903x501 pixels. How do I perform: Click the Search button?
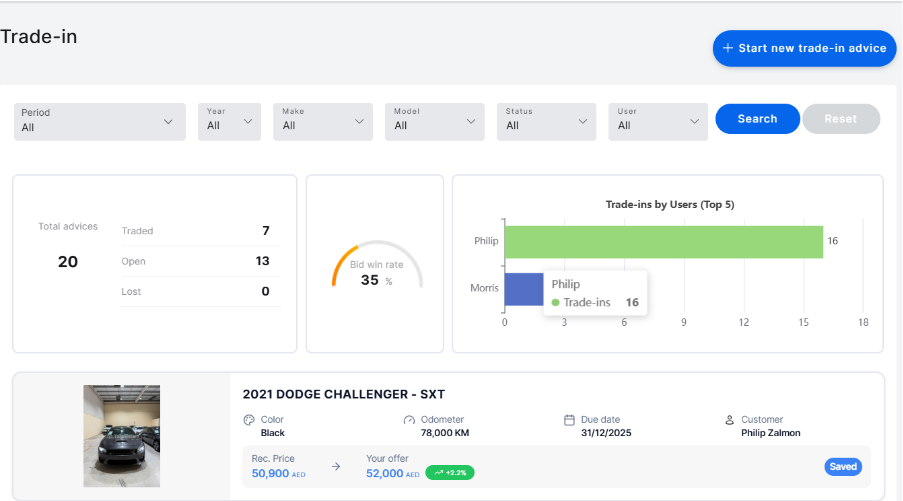pyautogui.click(x=757, y=119)
